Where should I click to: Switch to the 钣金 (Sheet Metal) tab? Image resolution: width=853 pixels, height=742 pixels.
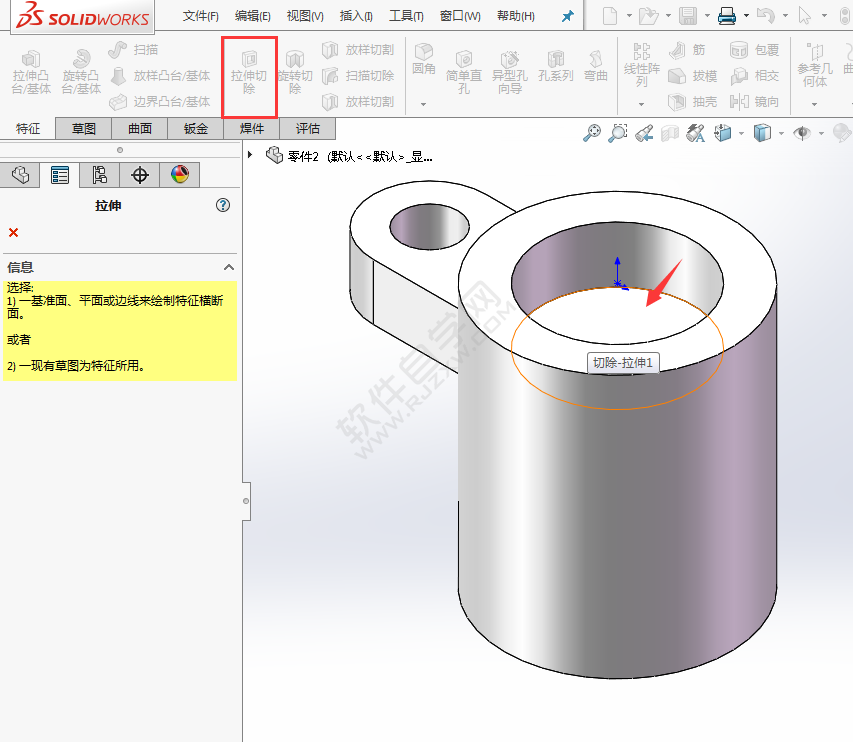(194, 128)
